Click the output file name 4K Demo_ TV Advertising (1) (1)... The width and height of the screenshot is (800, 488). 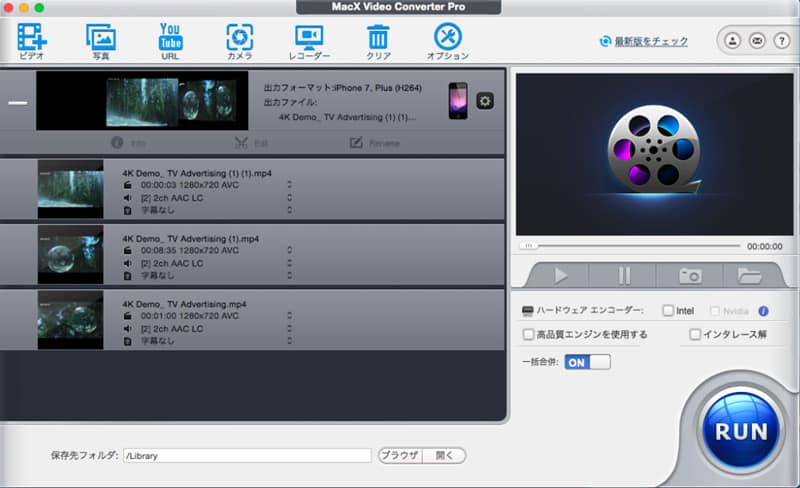point(347,117)
